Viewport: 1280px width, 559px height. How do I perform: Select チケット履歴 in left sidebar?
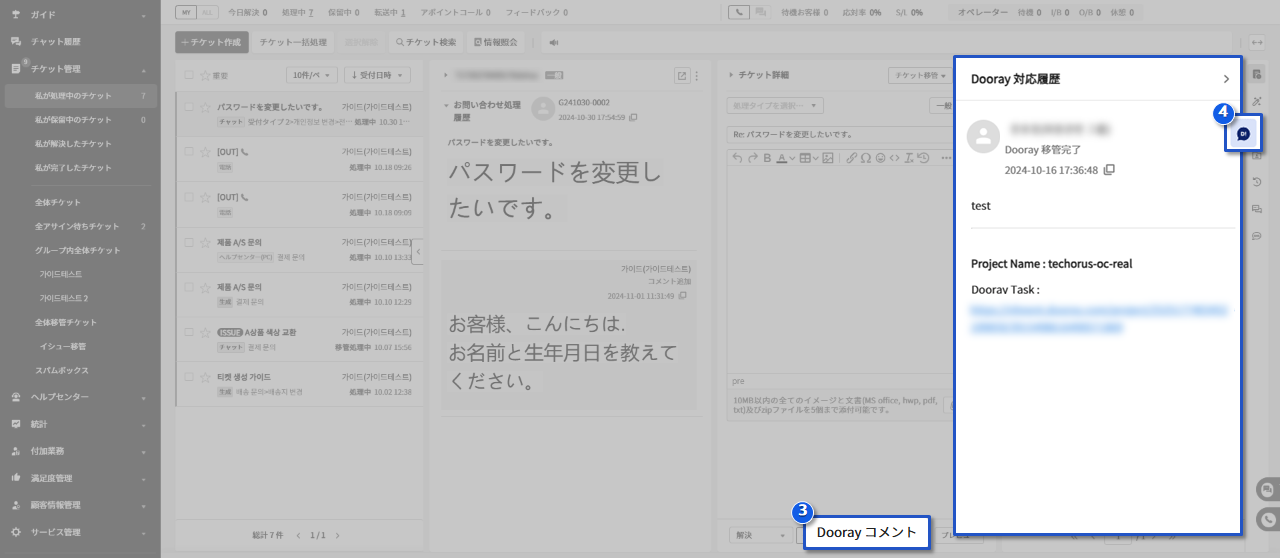tap(55, 42)
